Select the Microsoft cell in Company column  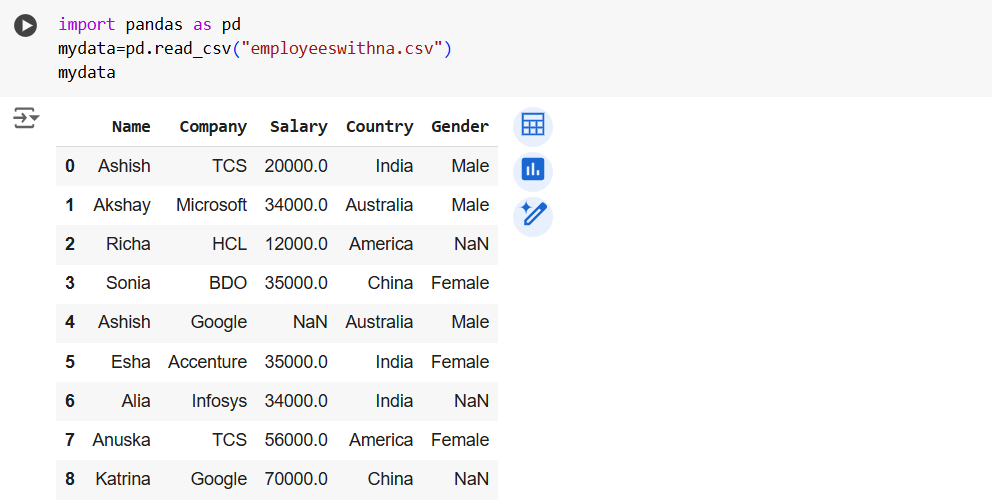pyautogui.click(x=211, y=205)
